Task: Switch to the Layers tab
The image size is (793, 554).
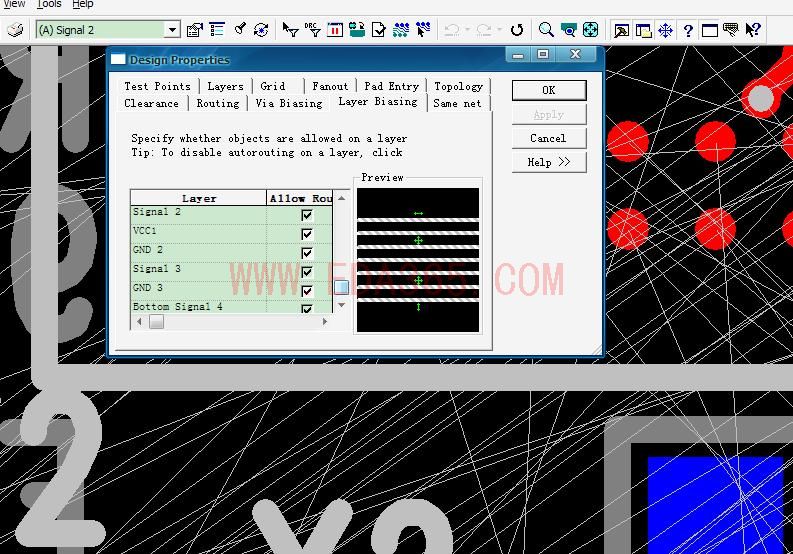Action: click(226, 87)
